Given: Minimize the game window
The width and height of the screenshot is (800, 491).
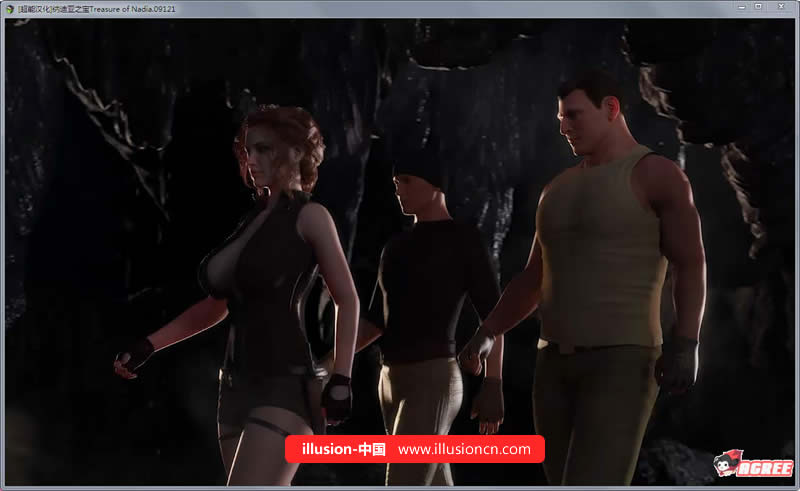Looking at the screenshot, I should click(737, 7).
